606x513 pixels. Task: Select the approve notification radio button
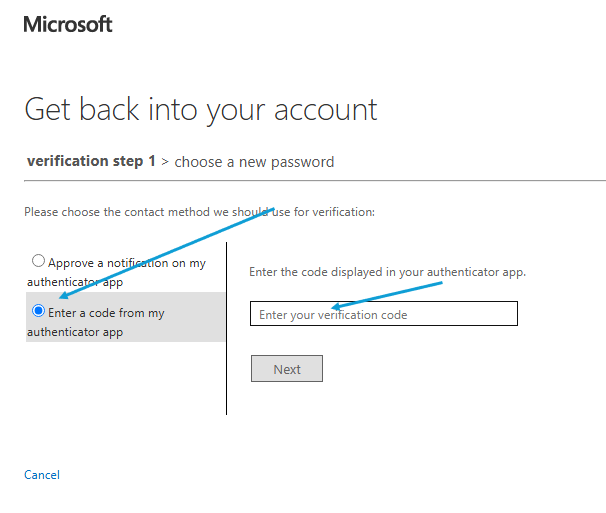click(x=38, y=261)
